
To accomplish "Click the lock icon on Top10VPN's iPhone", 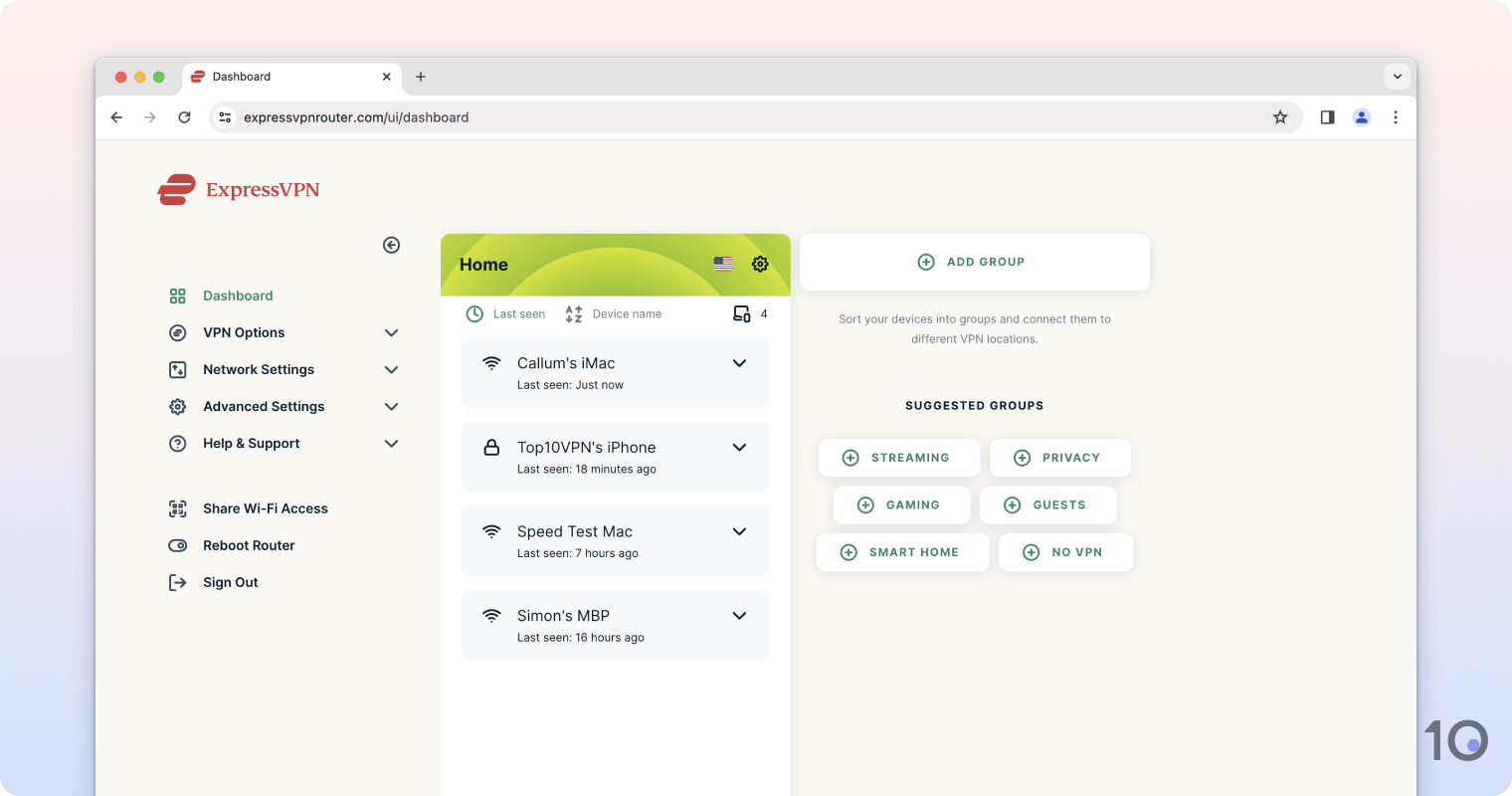I will point(491,447).
